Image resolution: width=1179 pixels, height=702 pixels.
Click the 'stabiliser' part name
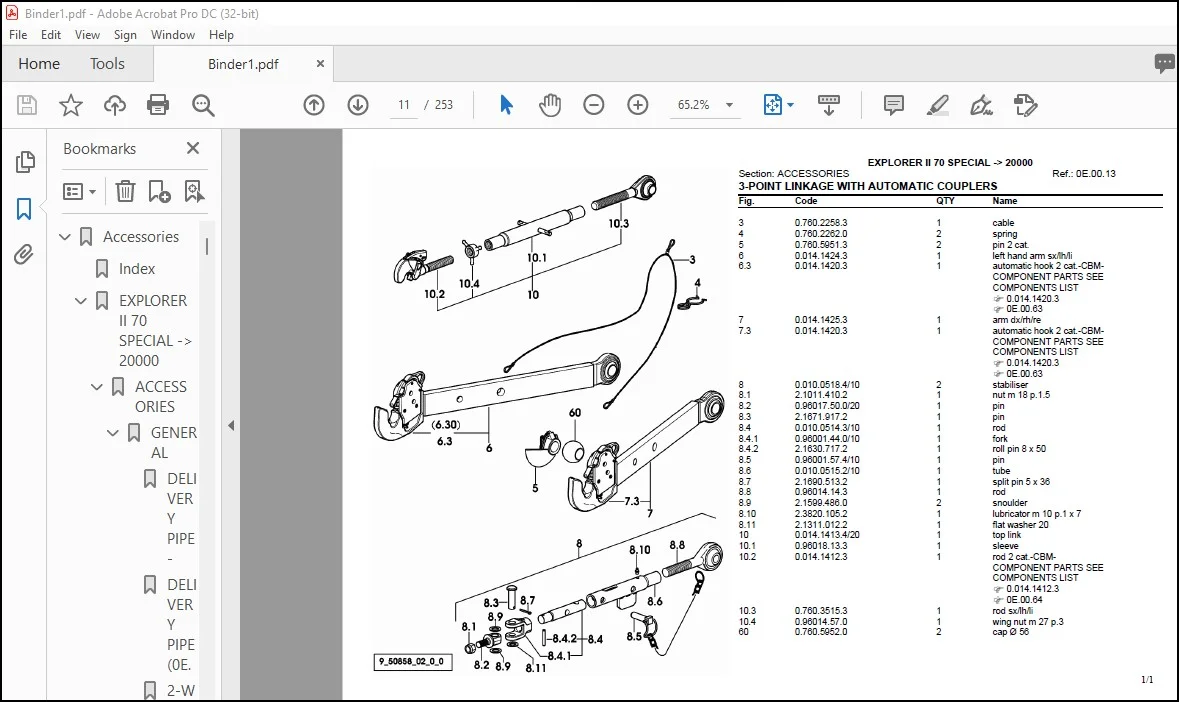coord(1010,385)
